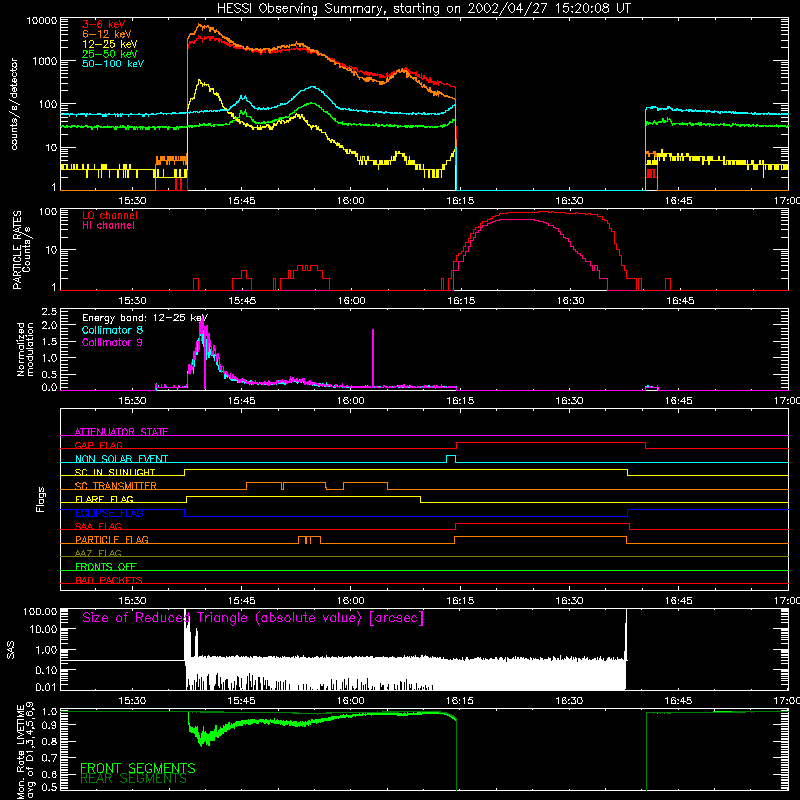The height and width of the screenshot is (800, 800).
Task: Click the NON SOLAR EVENT flag label
Action: coord(121,459)
